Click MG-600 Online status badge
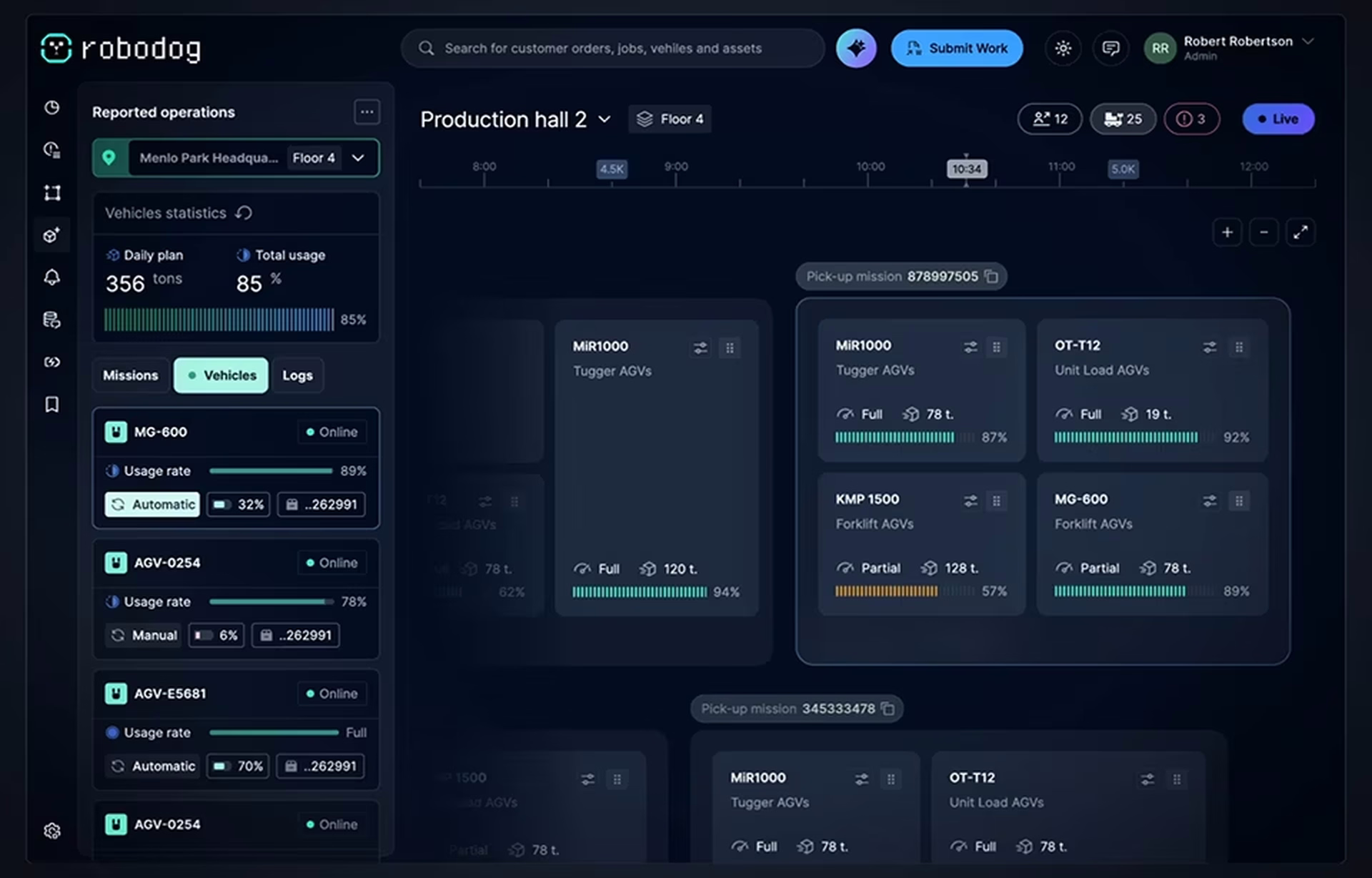The height and width of the screenshot is (878, 1372). click(332, 432)
